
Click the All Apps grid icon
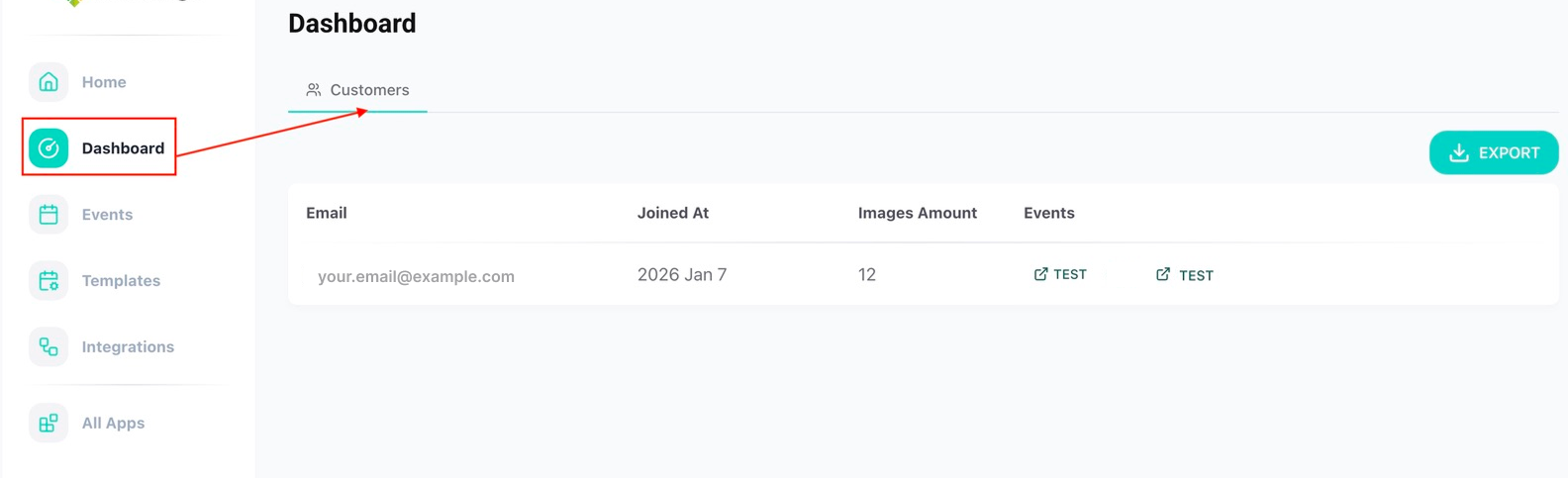pyautogui.click(x=49, y=424)
